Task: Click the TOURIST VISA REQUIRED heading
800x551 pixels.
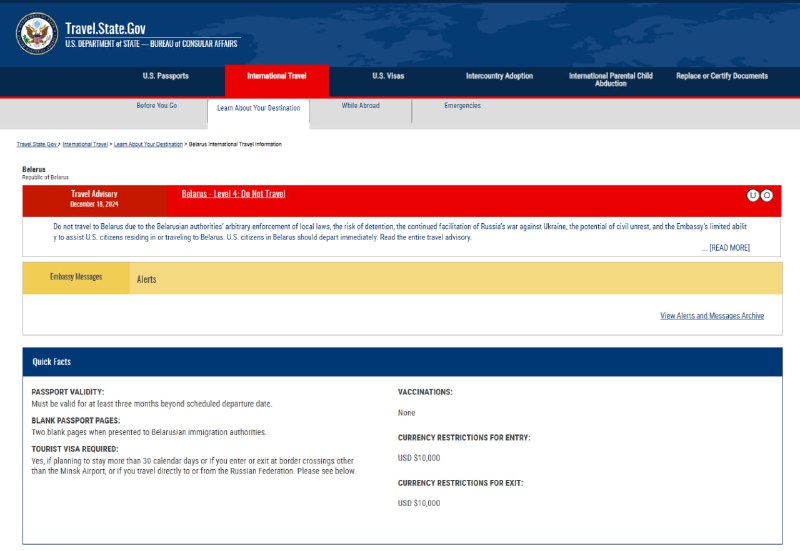Action: 74,449
